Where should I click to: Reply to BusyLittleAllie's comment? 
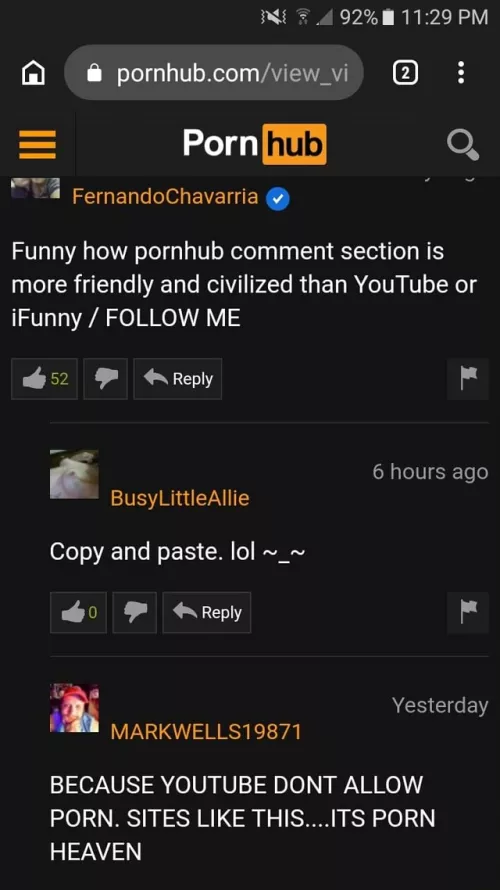[x=207, y=612]
